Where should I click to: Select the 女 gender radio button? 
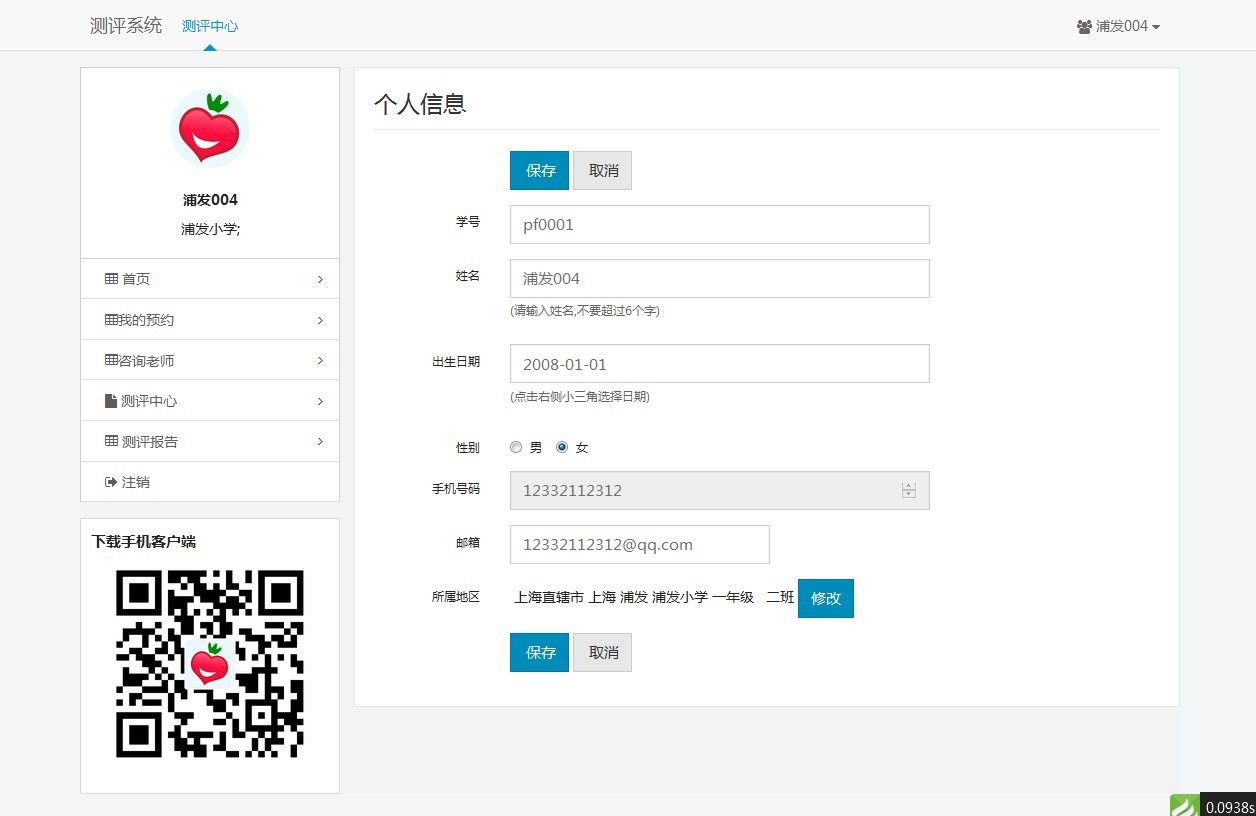point(562,447)
